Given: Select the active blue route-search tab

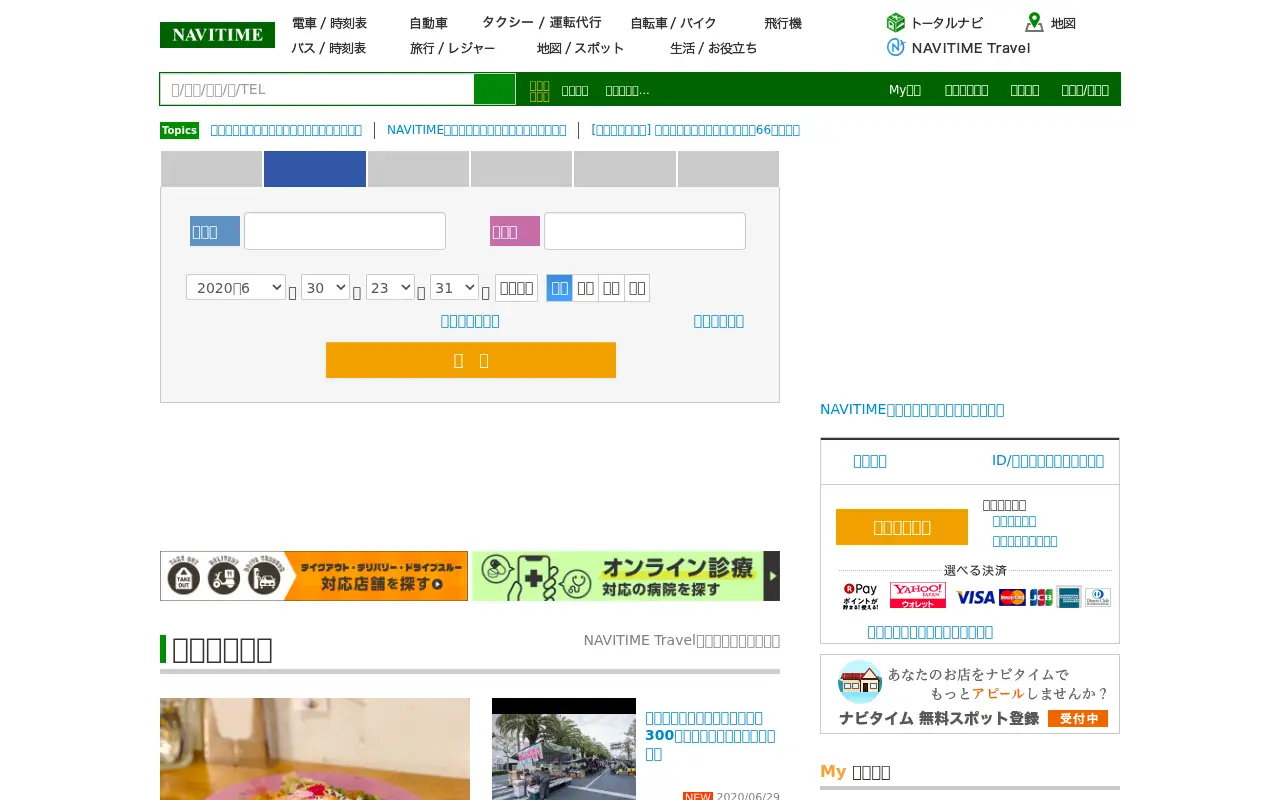Looking at the screenshot, I should point(315,169).
